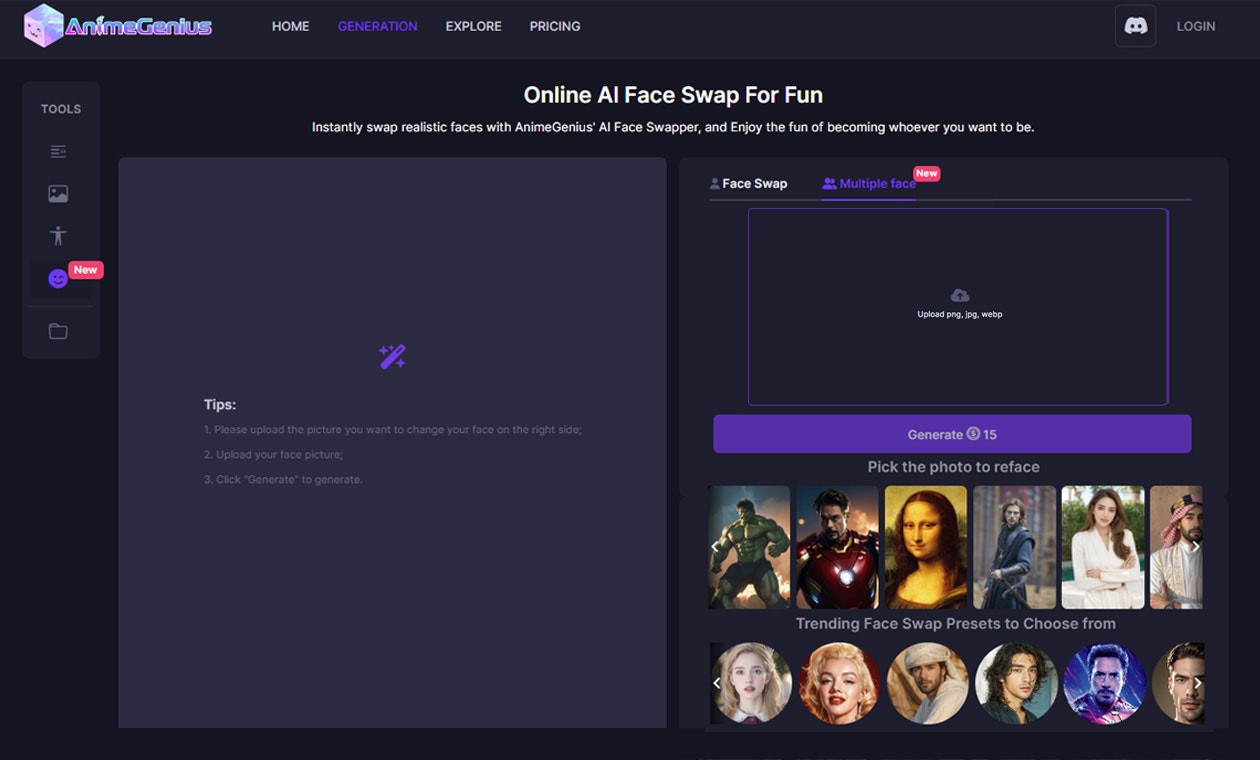Show next photos in reface carousel

1195,547
